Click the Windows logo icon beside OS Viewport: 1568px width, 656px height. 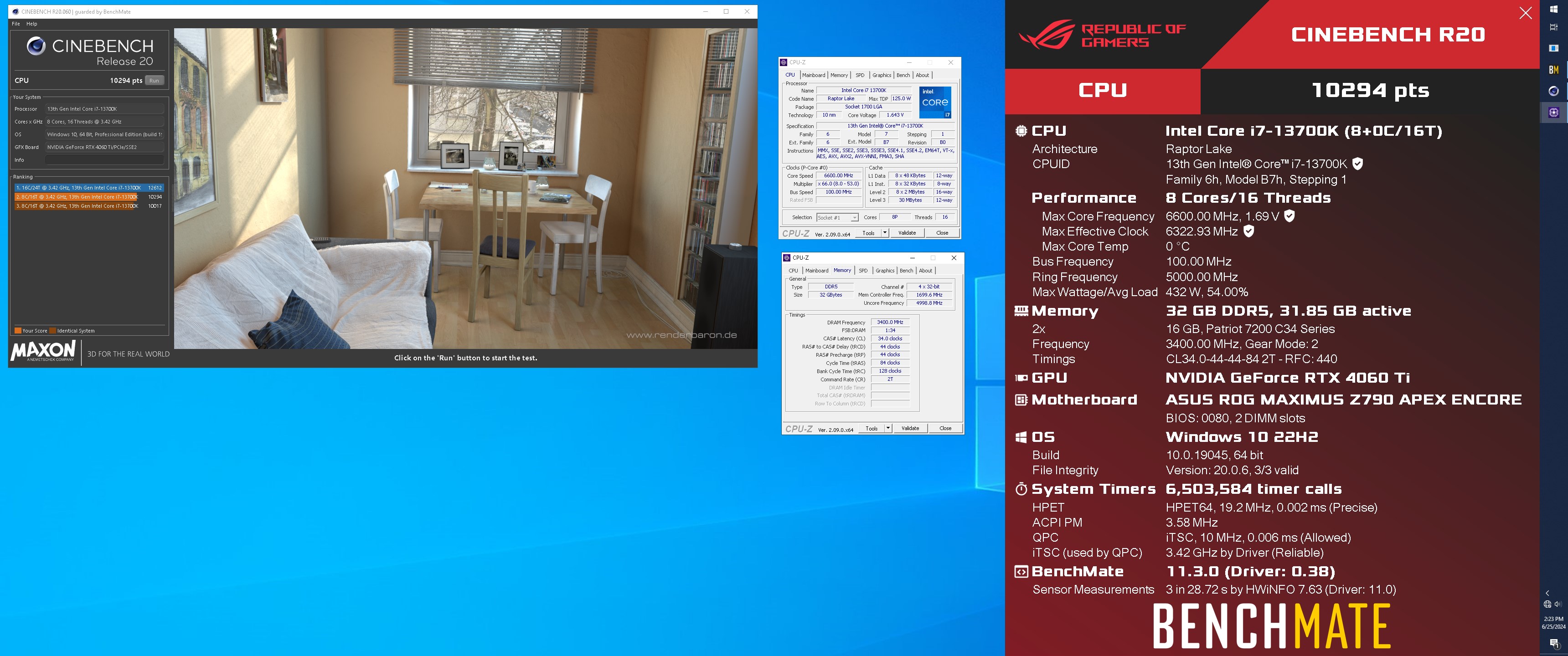pyautogui.click(x=1021, y=437)
